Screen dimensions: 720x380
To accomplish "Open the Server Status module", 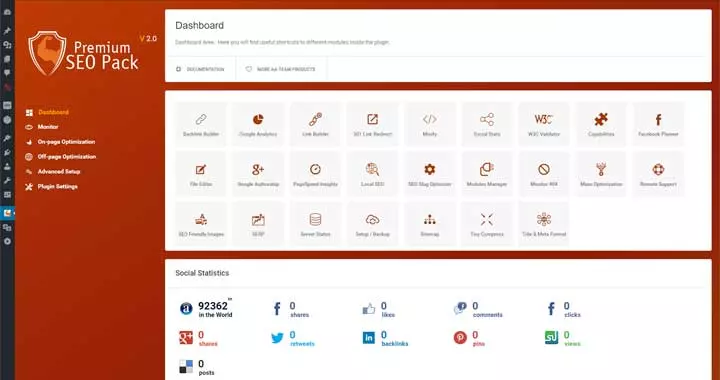I will 315,224.
